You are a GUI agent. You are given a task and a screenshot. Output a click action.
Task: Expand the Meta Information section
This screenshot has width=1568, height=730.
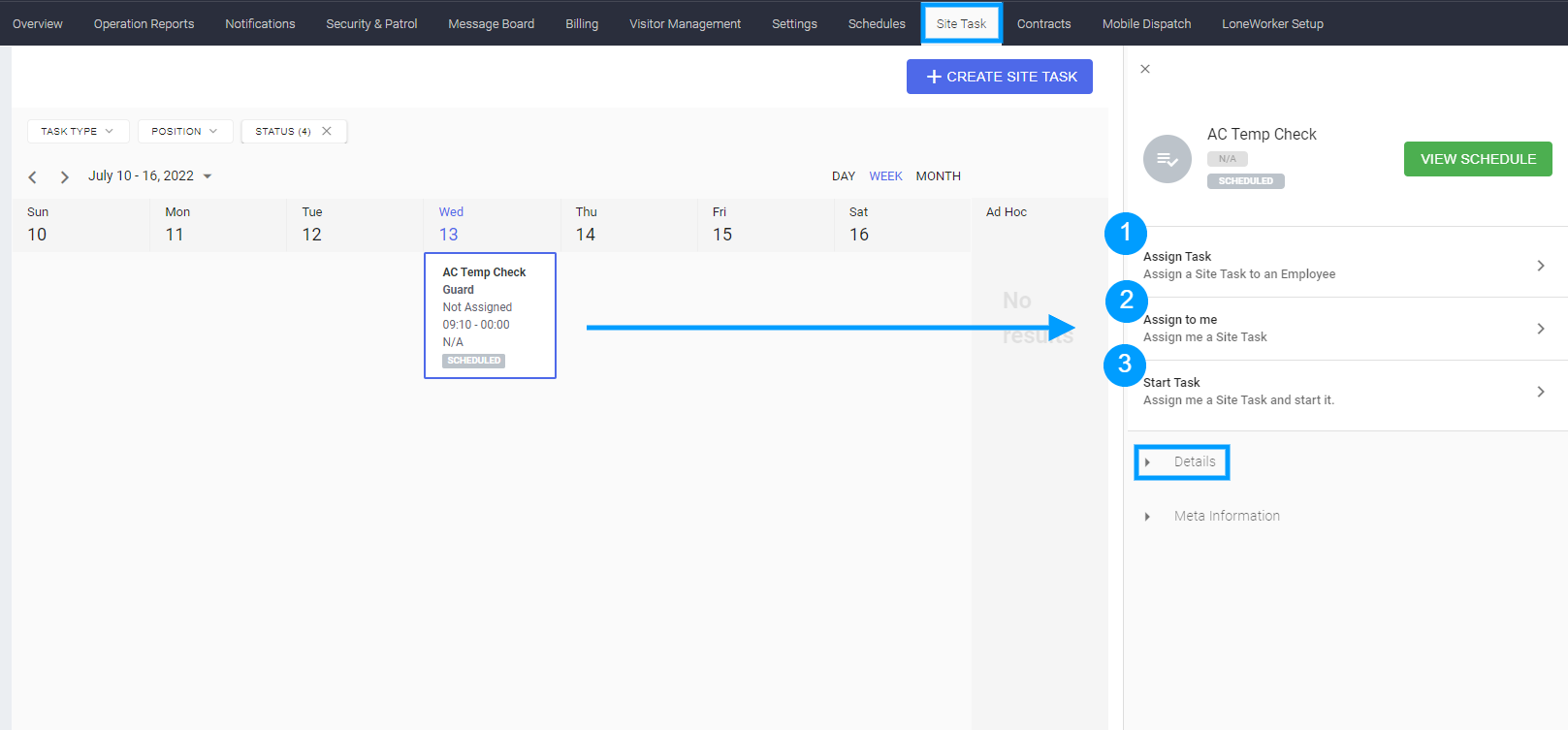(1213, 516)
